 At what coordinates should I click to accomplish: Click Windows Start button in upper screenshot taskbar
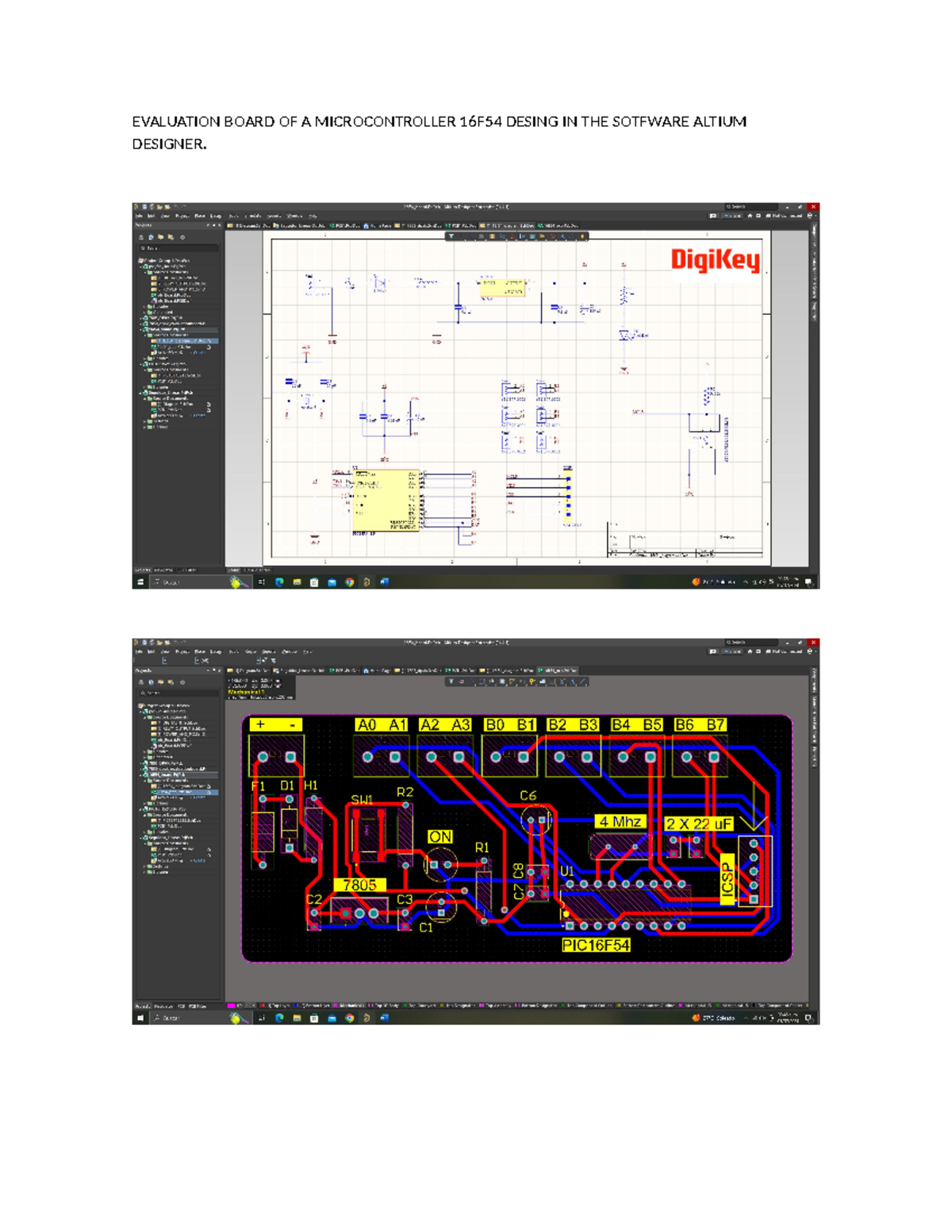pos(140,582)
